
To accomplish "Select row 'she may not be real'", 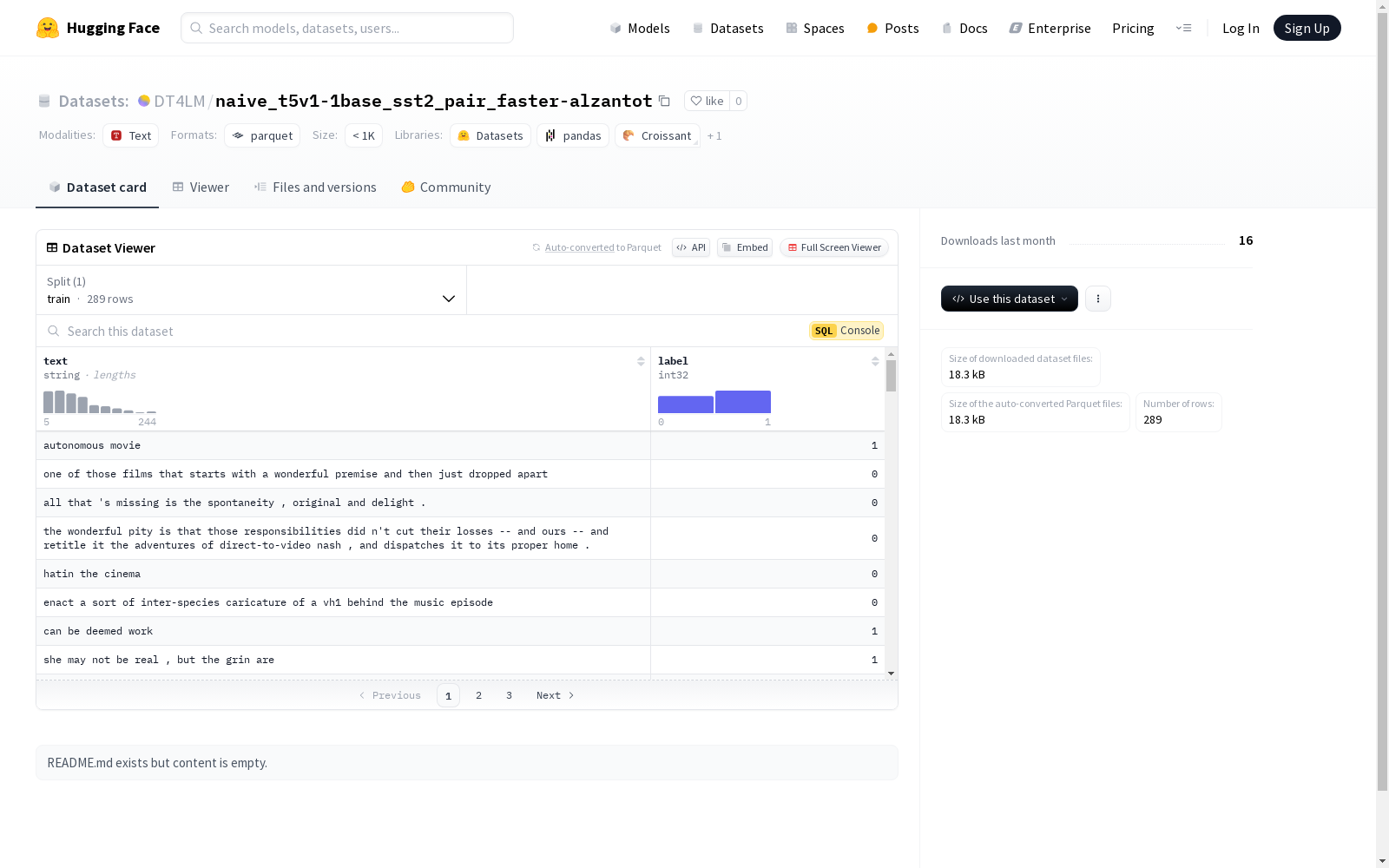I will pos(460,660).
